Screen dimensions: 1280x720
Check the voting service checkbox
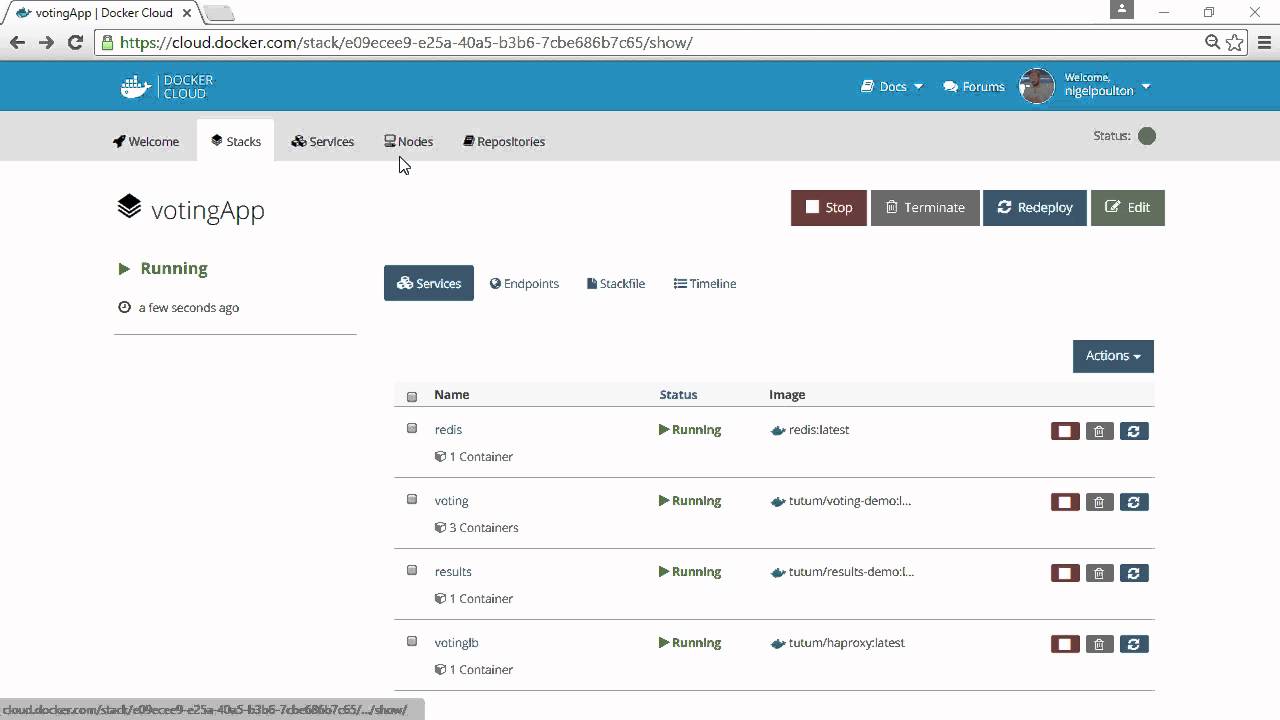point(412,499)
